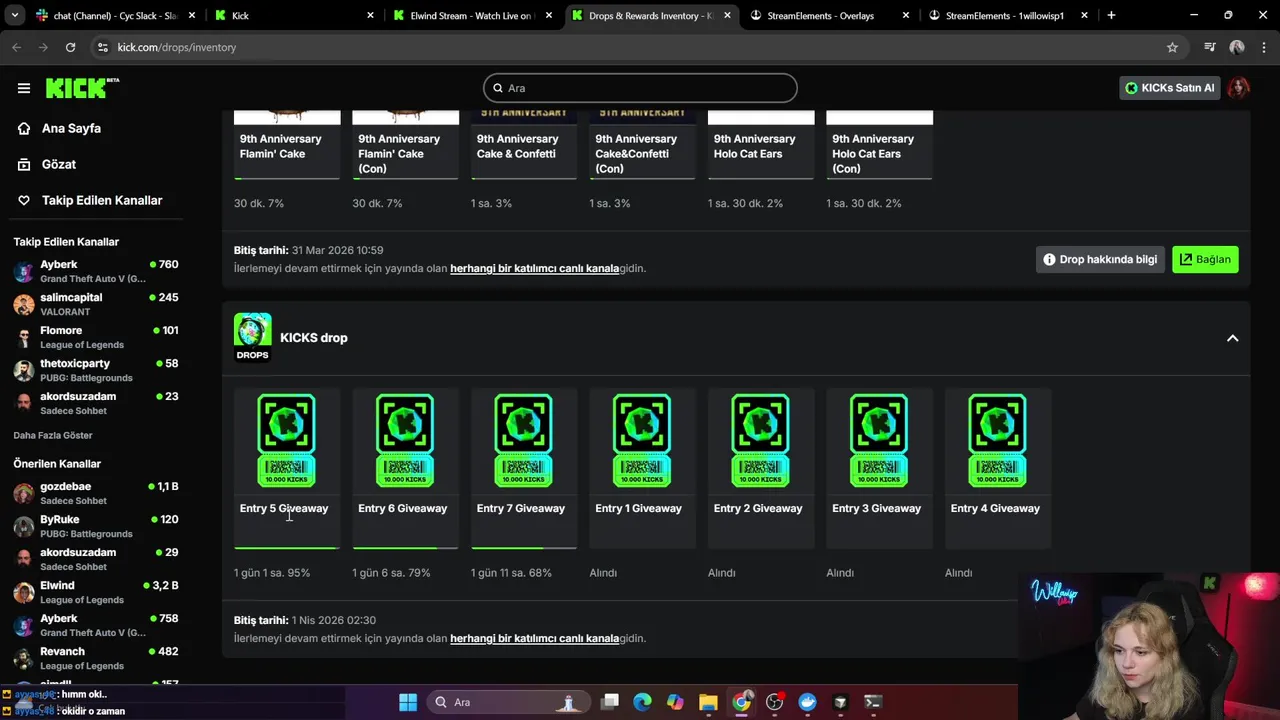Click herhangi bir katılımcı canlı kanala link under Anniversary drops
The height and width of the screenshot is (720, 1280).
[x=534, y=268]
